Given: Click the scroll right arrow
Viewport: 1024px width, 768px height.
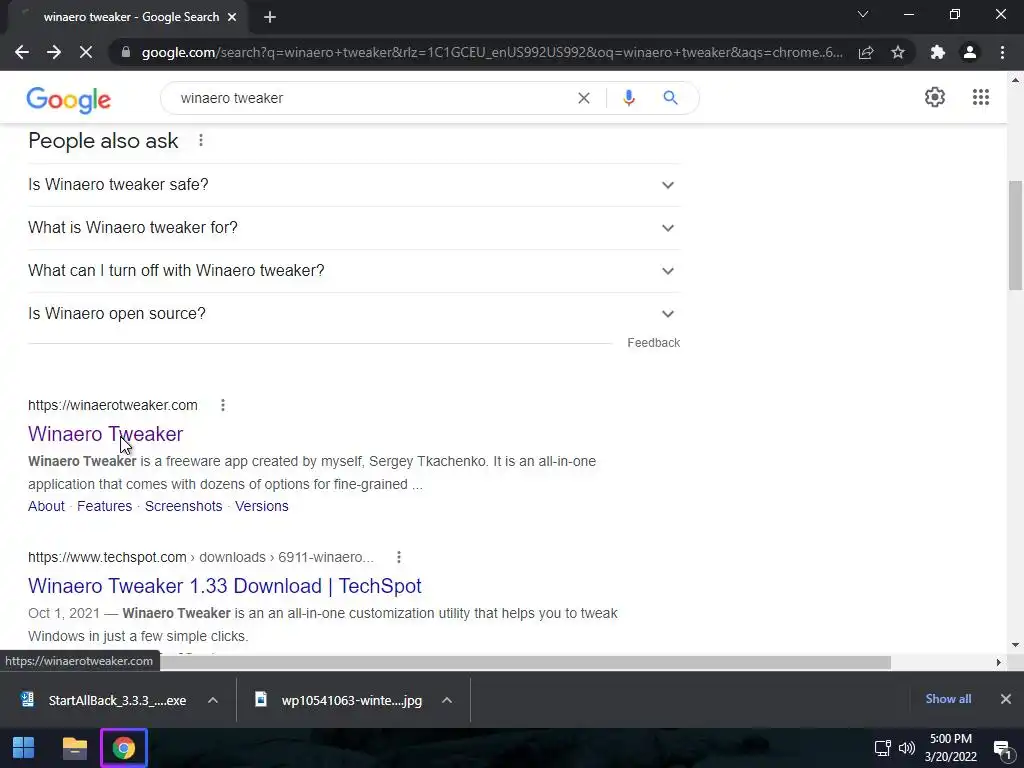Looking at the screenshot, I should tap(998, 663).
